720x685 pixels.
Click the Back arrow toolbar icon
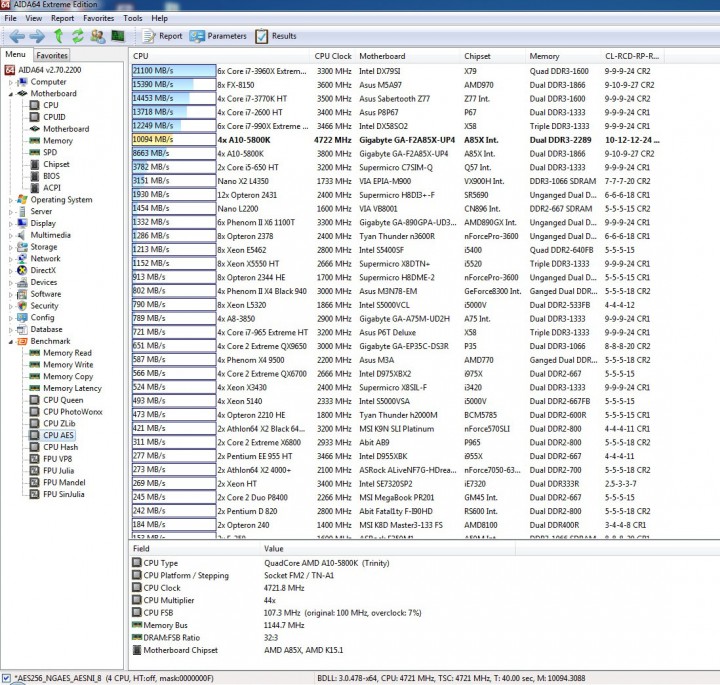click(x=17, y=36)
